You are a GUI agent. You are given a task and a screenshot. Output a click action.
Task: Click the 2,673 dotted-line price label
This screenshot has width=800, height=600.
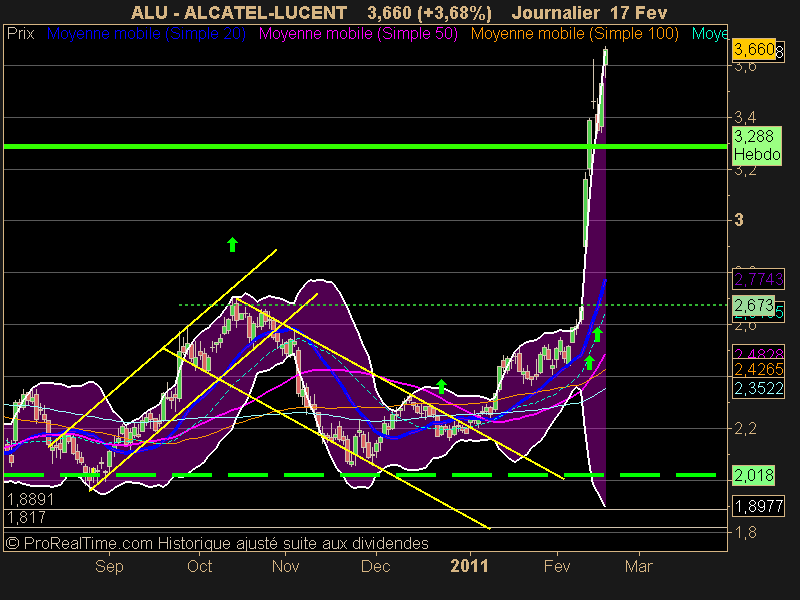(754, 305)
